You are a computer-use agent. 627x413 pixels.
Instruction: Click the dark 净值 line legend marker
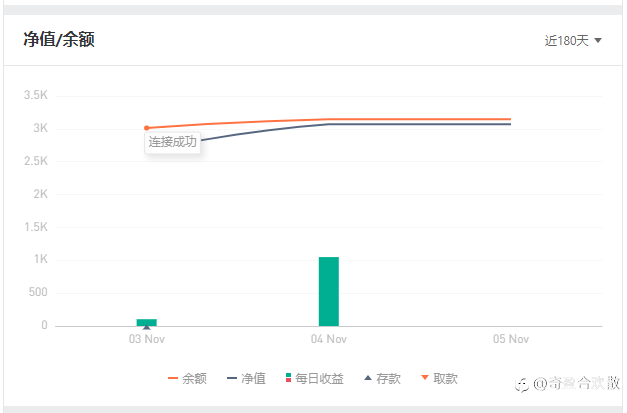coord(232,379)
